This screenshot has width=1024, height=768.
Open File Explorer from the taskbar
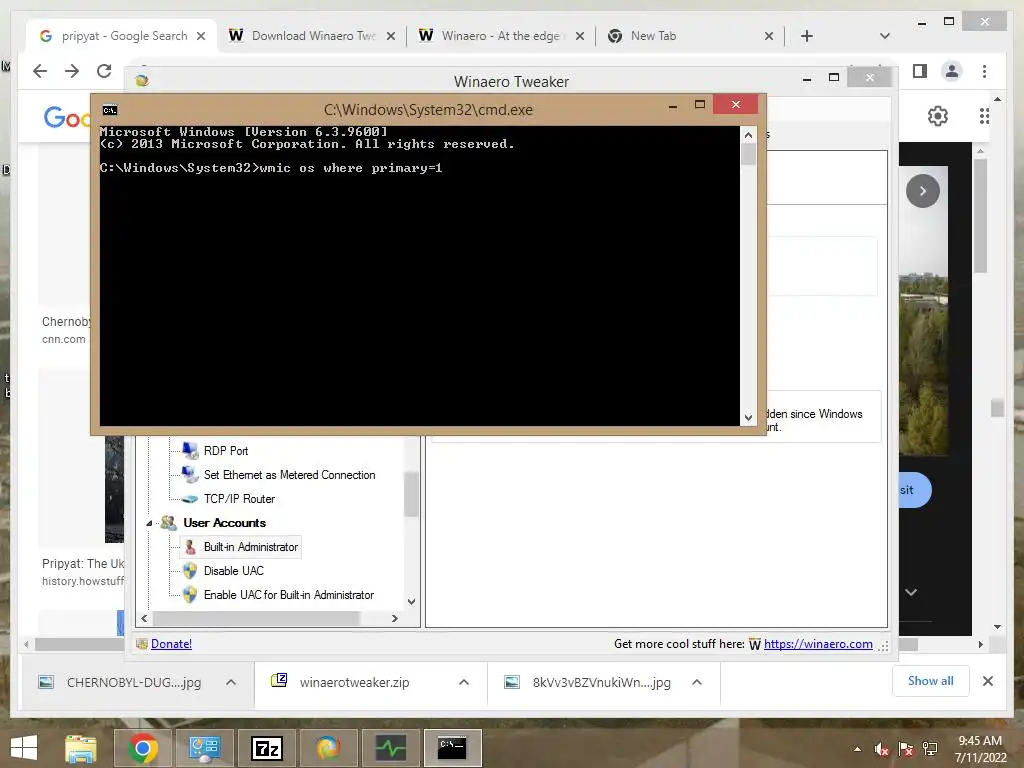click(81, 748)
